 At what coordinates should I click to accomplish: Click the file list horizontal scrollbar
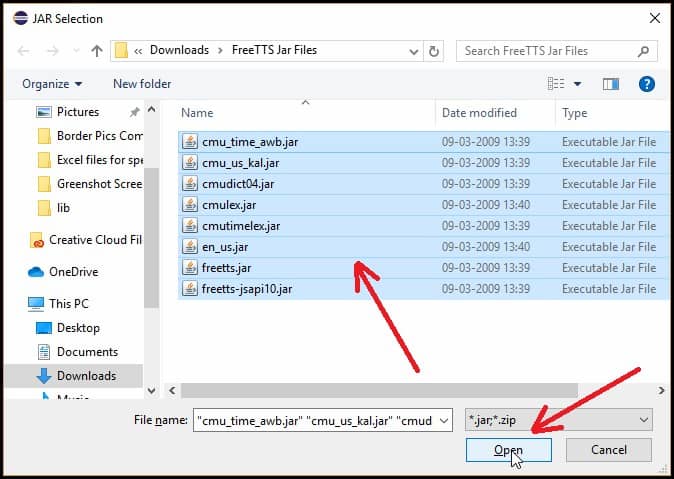(x=379, y=390)
